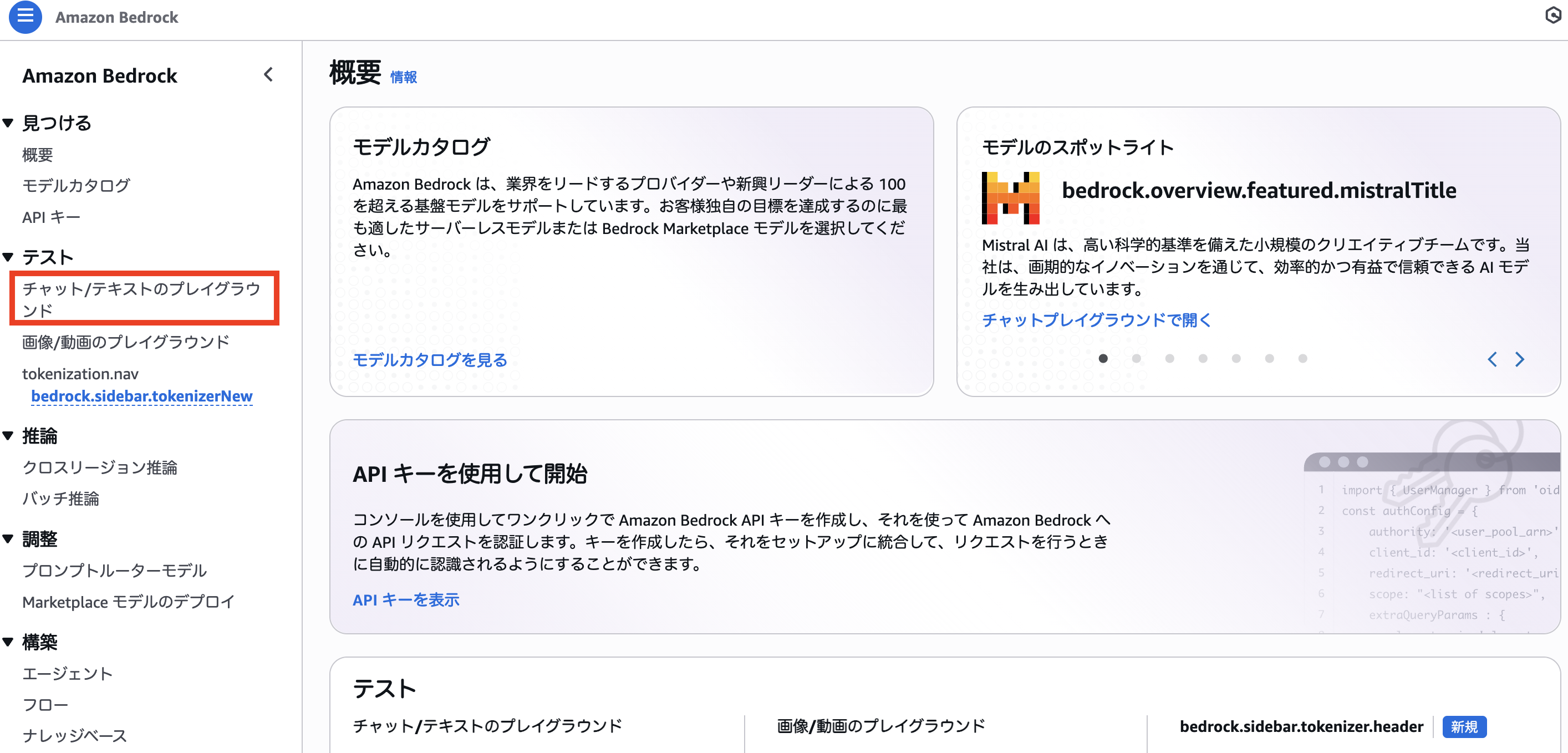The width and height of the screenshot is (1568, 753).
Task: Collapse the 見つける sidebar section
Action: [8, 123]
